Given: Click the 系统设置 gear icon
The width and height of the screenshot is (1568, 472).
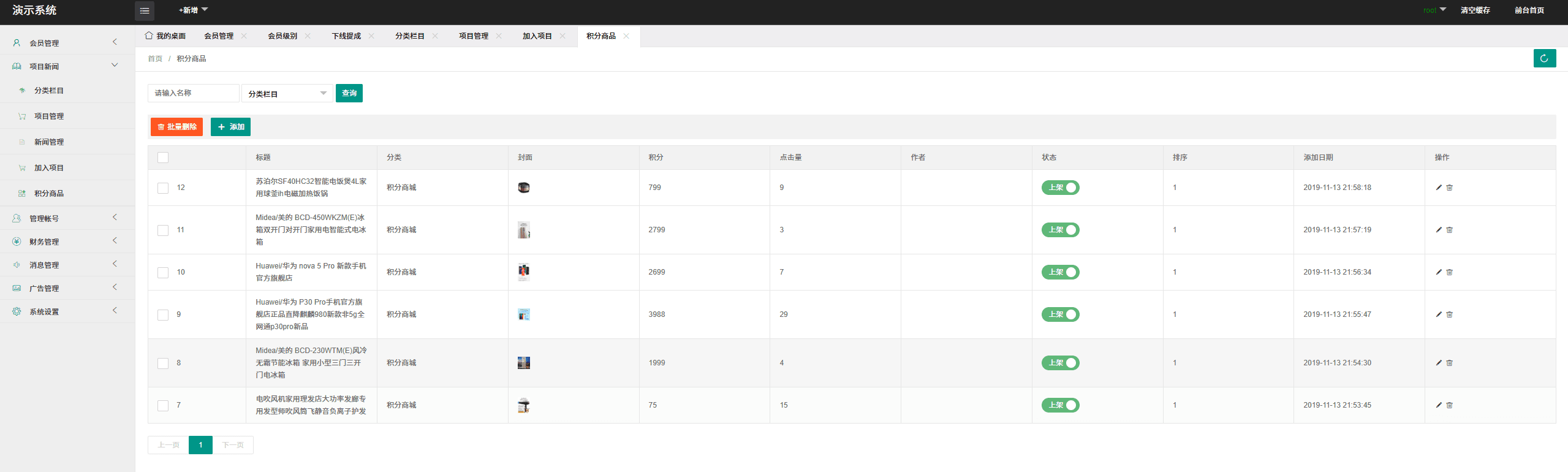Looking at the screenshot, I should tap(17, 311).
